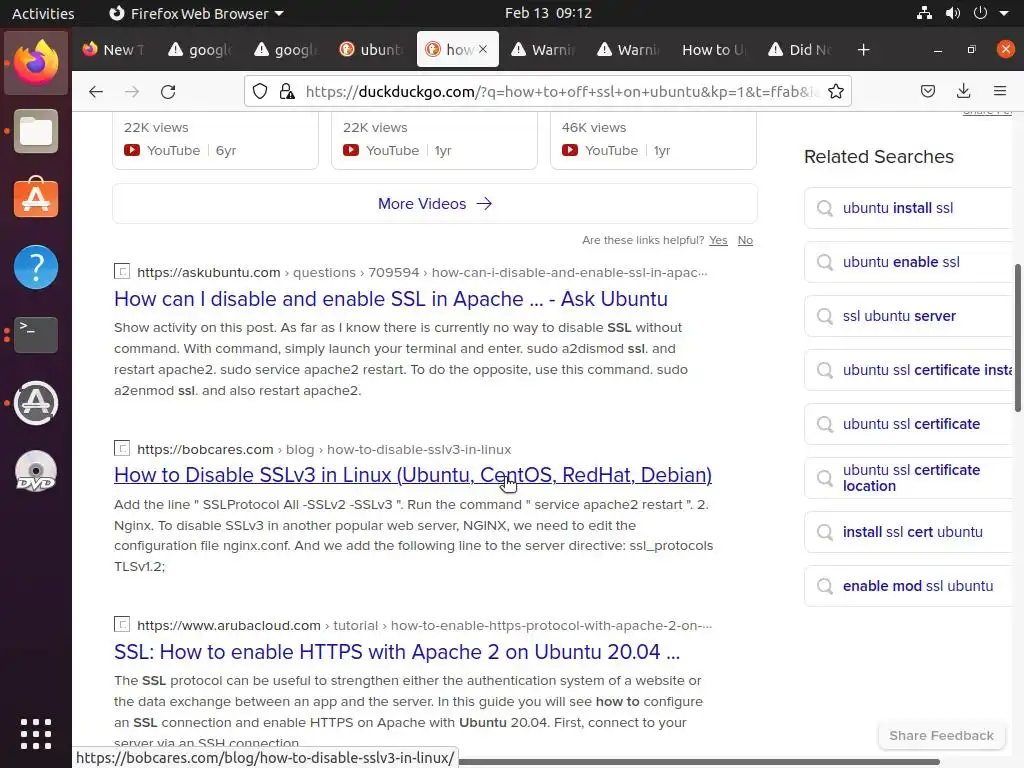Open the Save to Pocket icon
Viewport: 1024px width, 768px height.
pyautogui.click(x=928, y=91)
